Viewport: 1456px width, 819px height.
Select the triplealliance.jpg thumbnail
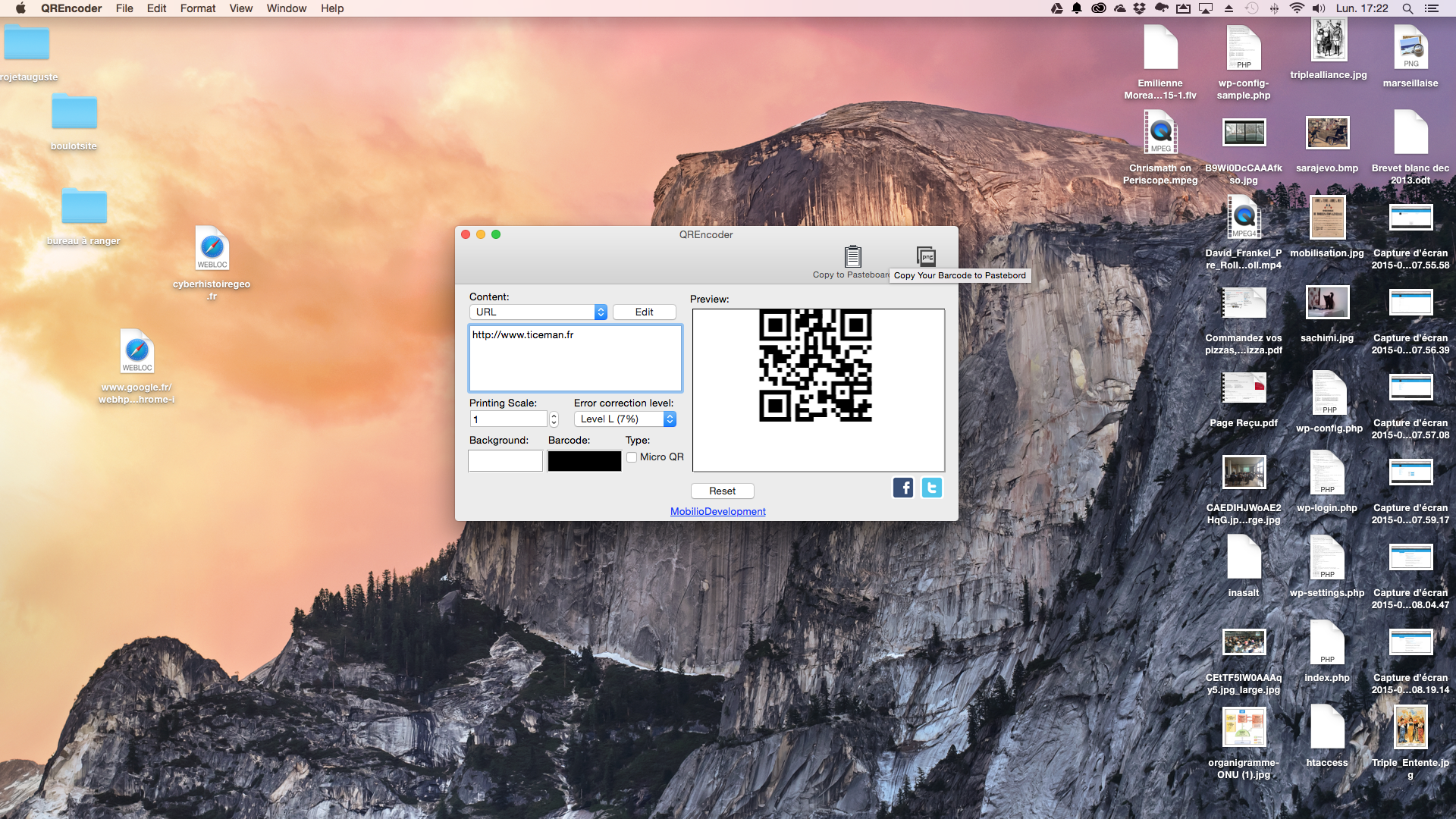(x=1329, y=40)
